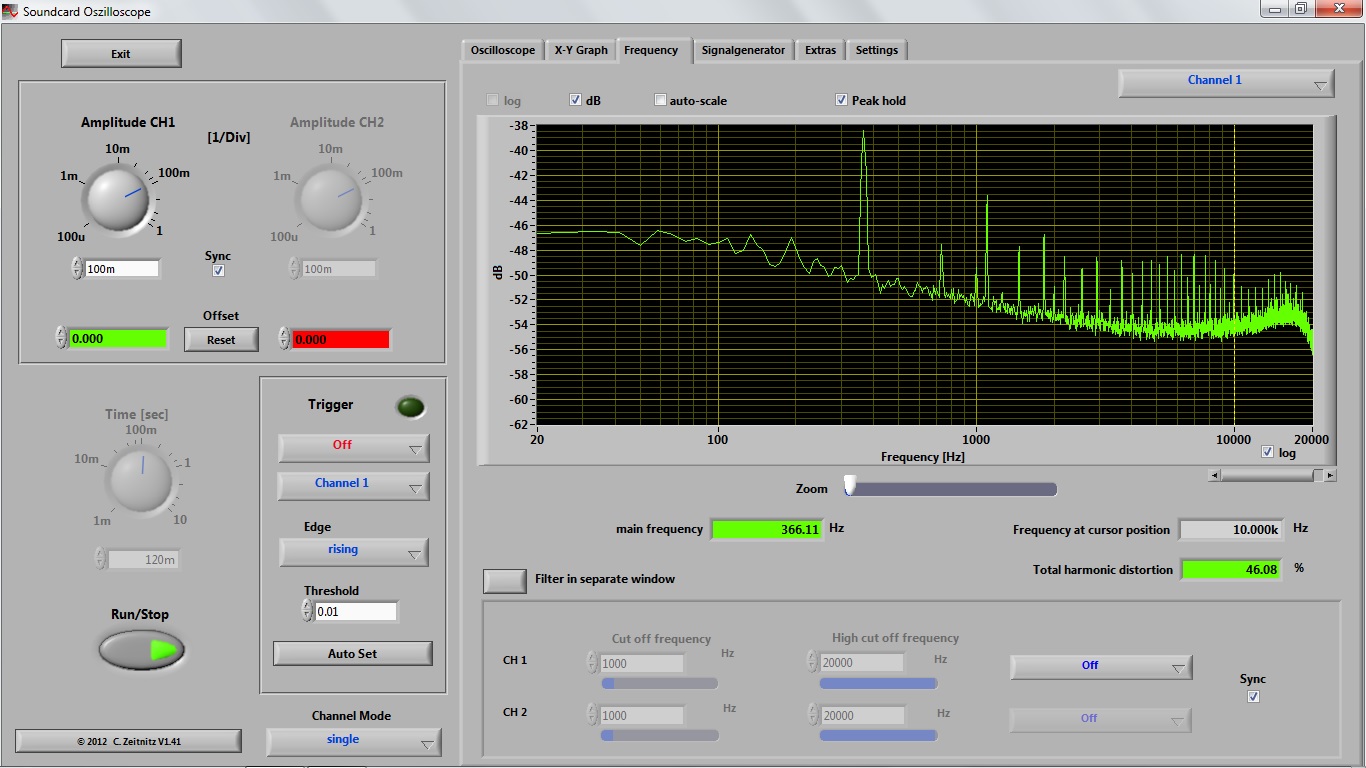Click the Auto Set button
This screenshot has height=768, width=1366.
[352, 653]
